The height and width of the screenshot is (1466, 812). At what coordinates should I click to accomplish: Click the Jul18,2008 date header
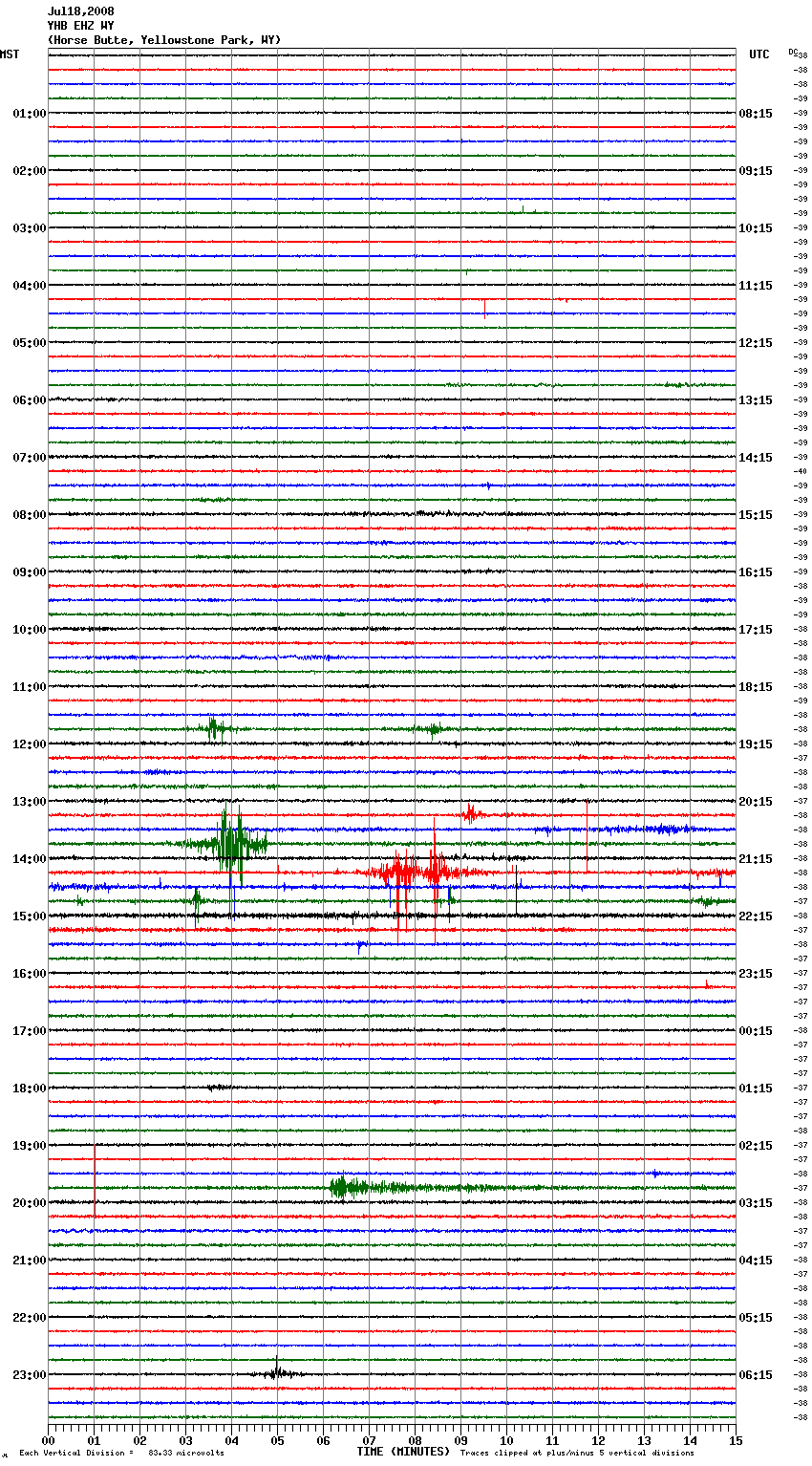coord(80,11)
